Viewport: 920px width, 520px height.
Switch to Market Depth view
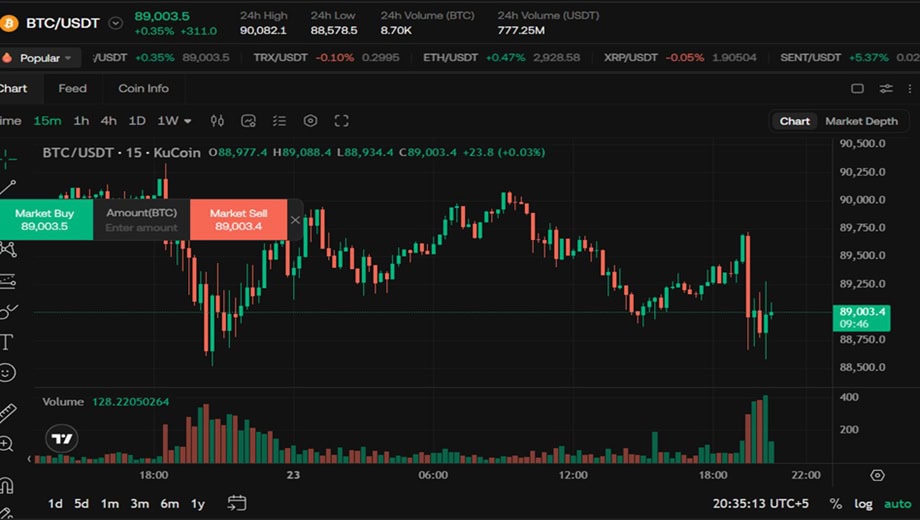pos(861,121)
